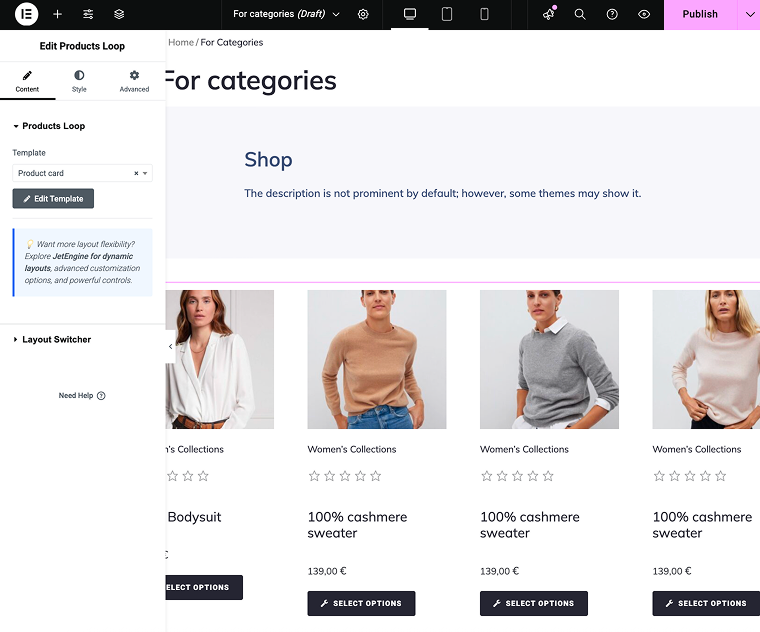The height and width of the screenshot is (632, 760).
Task: Click the Need Help link
Action: (x=82, y=395)
